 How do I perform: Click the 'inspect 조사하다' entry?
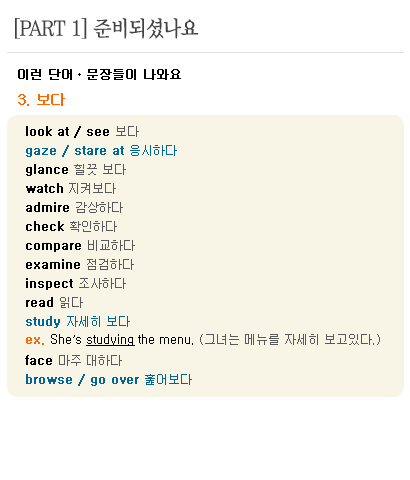tap(76, 284)
